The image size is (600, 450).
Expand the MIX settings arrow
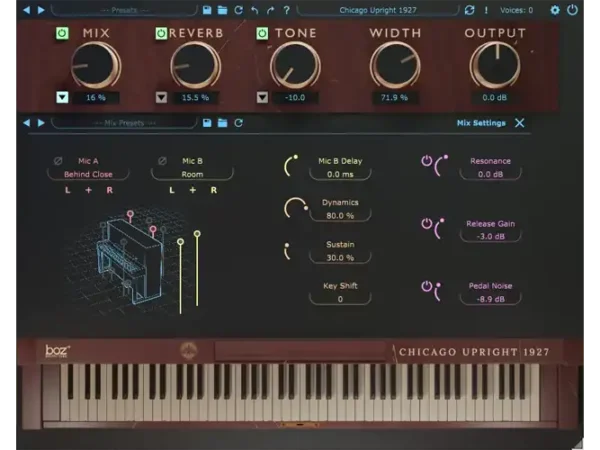tap(62, 97)
